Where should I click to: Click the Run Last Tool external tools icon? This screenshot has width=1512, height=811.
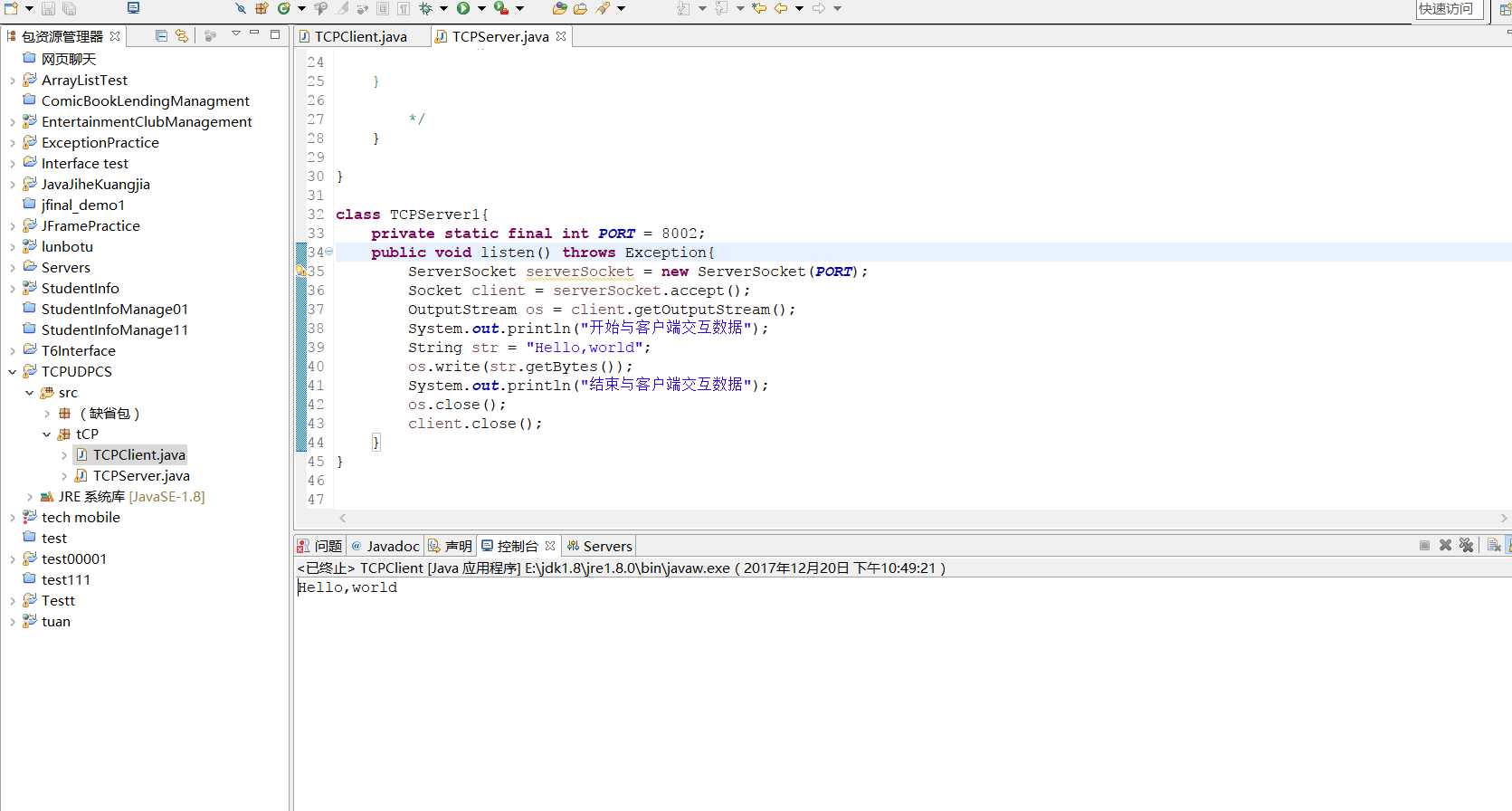coord(500,8)
